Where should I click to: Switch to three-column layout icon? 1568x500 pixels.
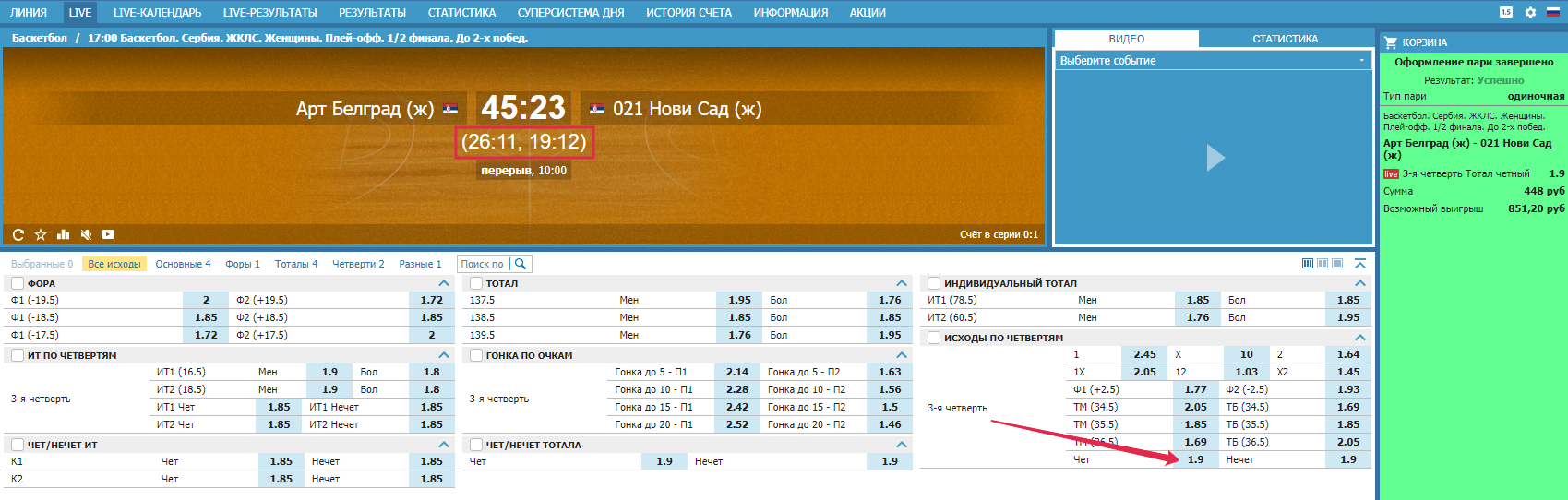click(1308, 264)
